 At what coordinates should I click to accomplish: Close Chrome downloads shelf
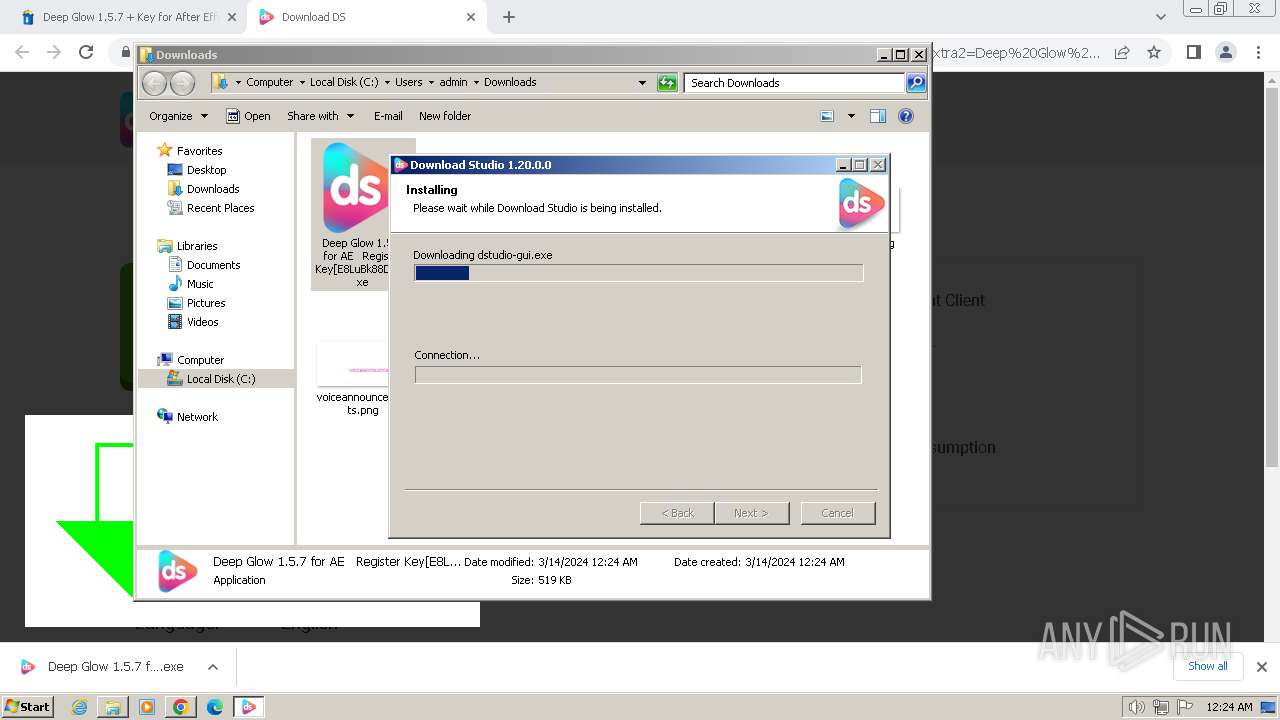(x=1261, y=667)
